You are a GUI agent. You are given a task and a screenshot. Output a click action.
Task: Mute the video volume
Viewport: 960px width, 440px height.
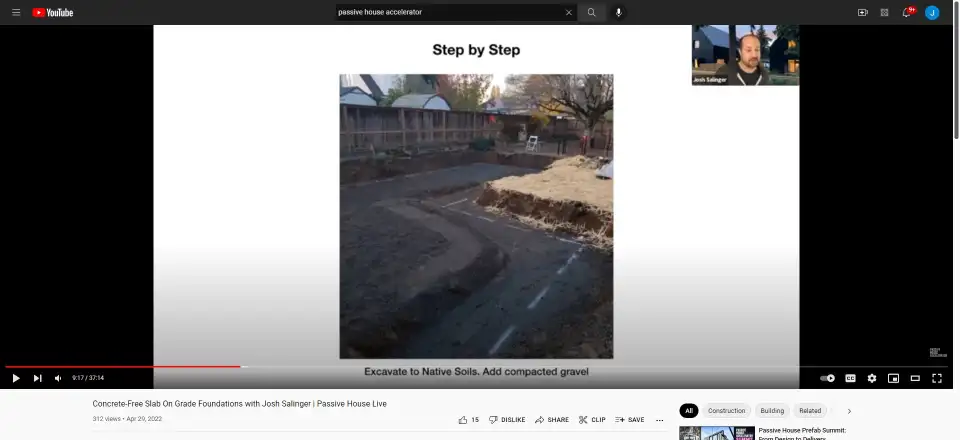58,378
